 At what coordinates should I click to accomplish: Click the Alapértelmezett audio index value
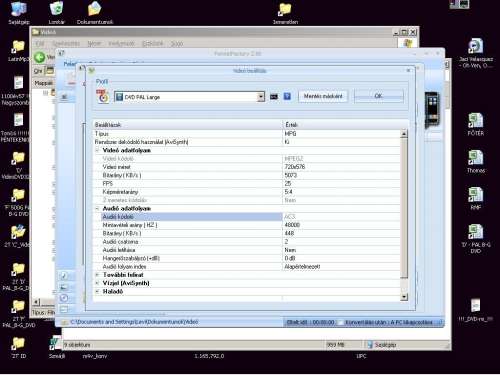302,267
